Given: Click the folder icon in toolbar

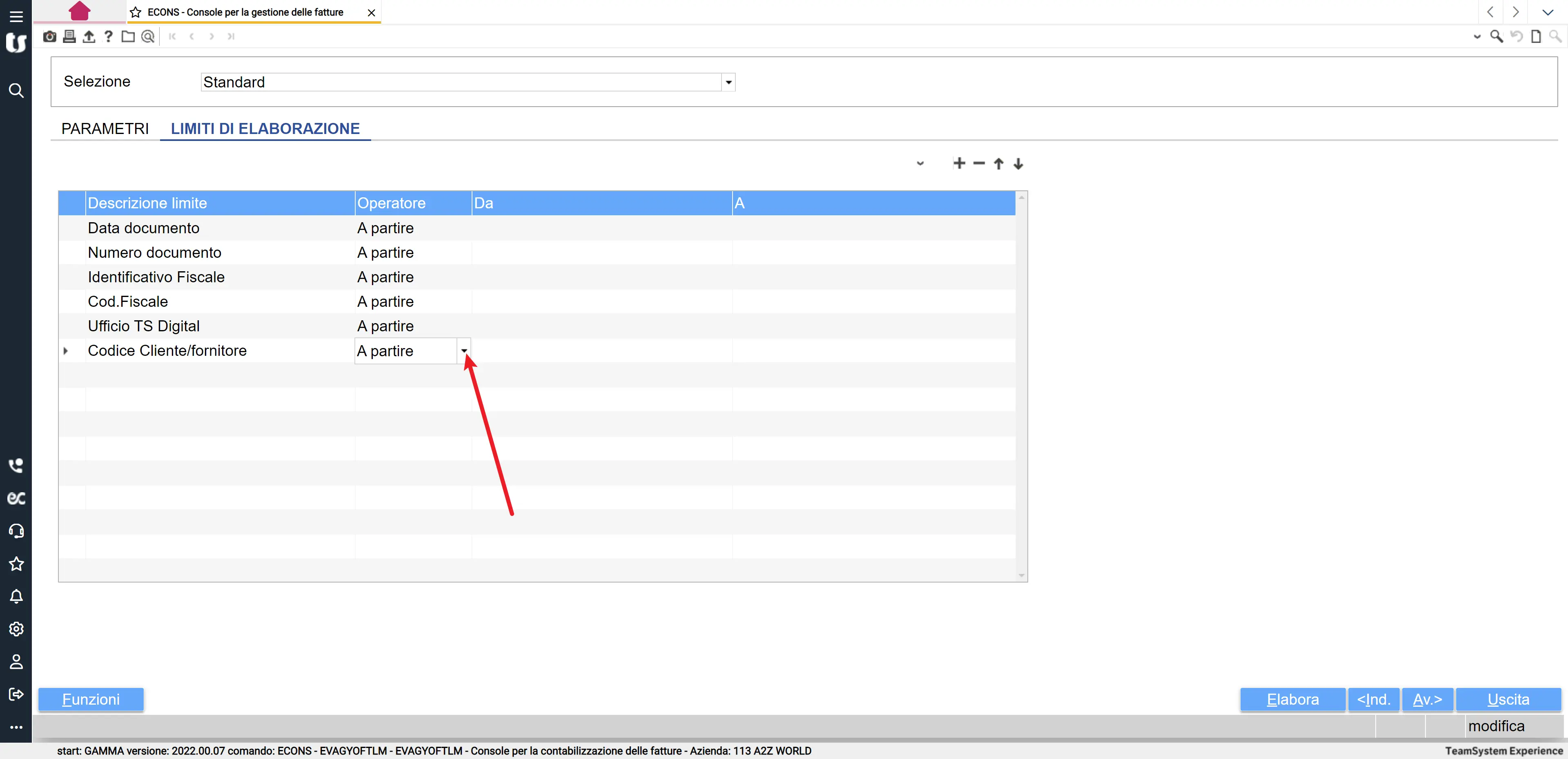Looking at the screenshot, I should 128,36.
